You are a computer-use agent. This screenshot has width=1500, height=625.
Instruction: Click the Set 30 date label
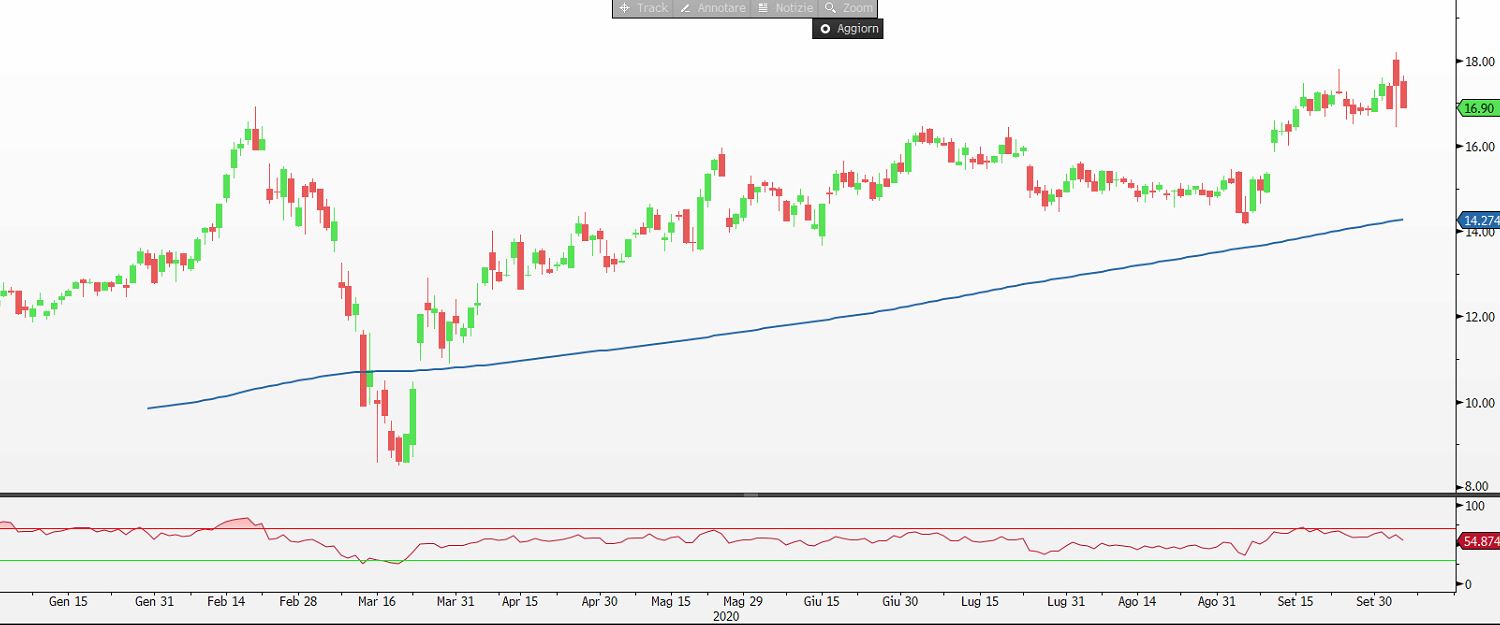(1374, 602)
